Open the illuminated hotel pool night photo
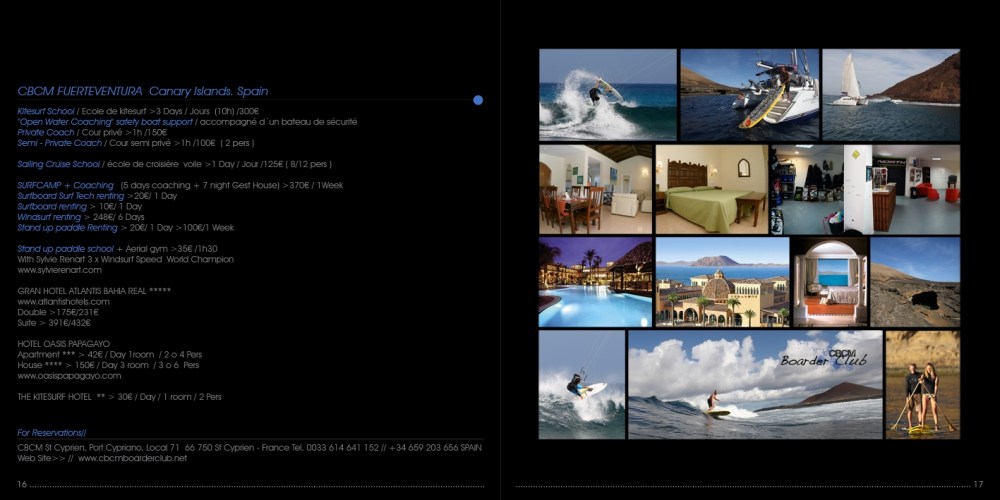This screenshot has width=1000, height=500. (x=594, y=281)
